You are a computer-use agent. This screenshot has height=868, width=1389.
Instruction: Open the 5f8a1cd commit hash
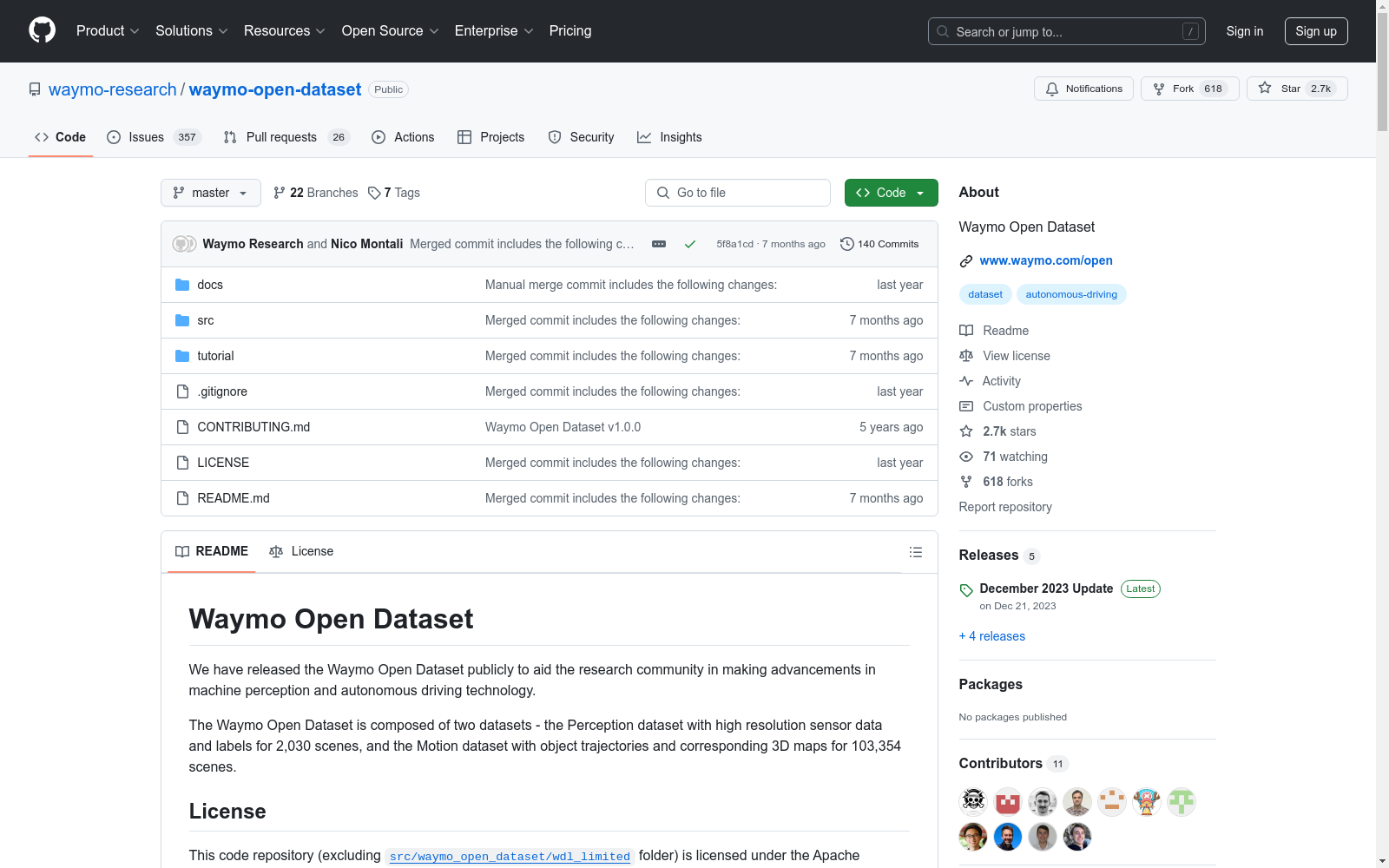(x=734, y=244)
